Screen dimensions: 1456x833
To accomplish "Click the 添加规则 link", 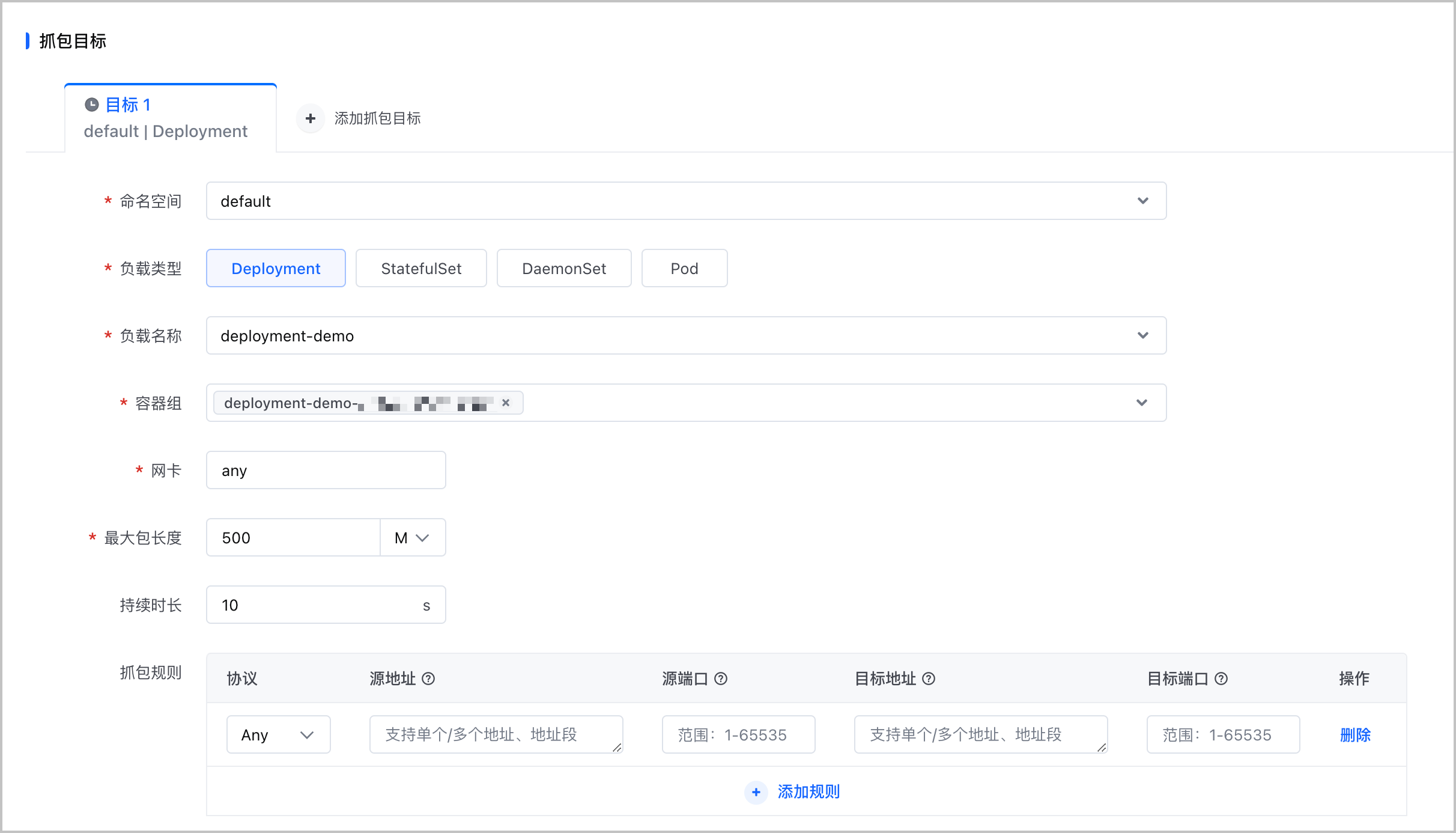I will click(x=808, y=792).
